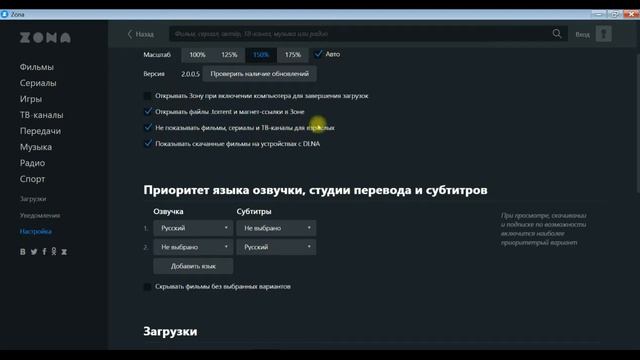Click the Субтитры column header
The height and width of the screenshot is (360, 640).
254,211
